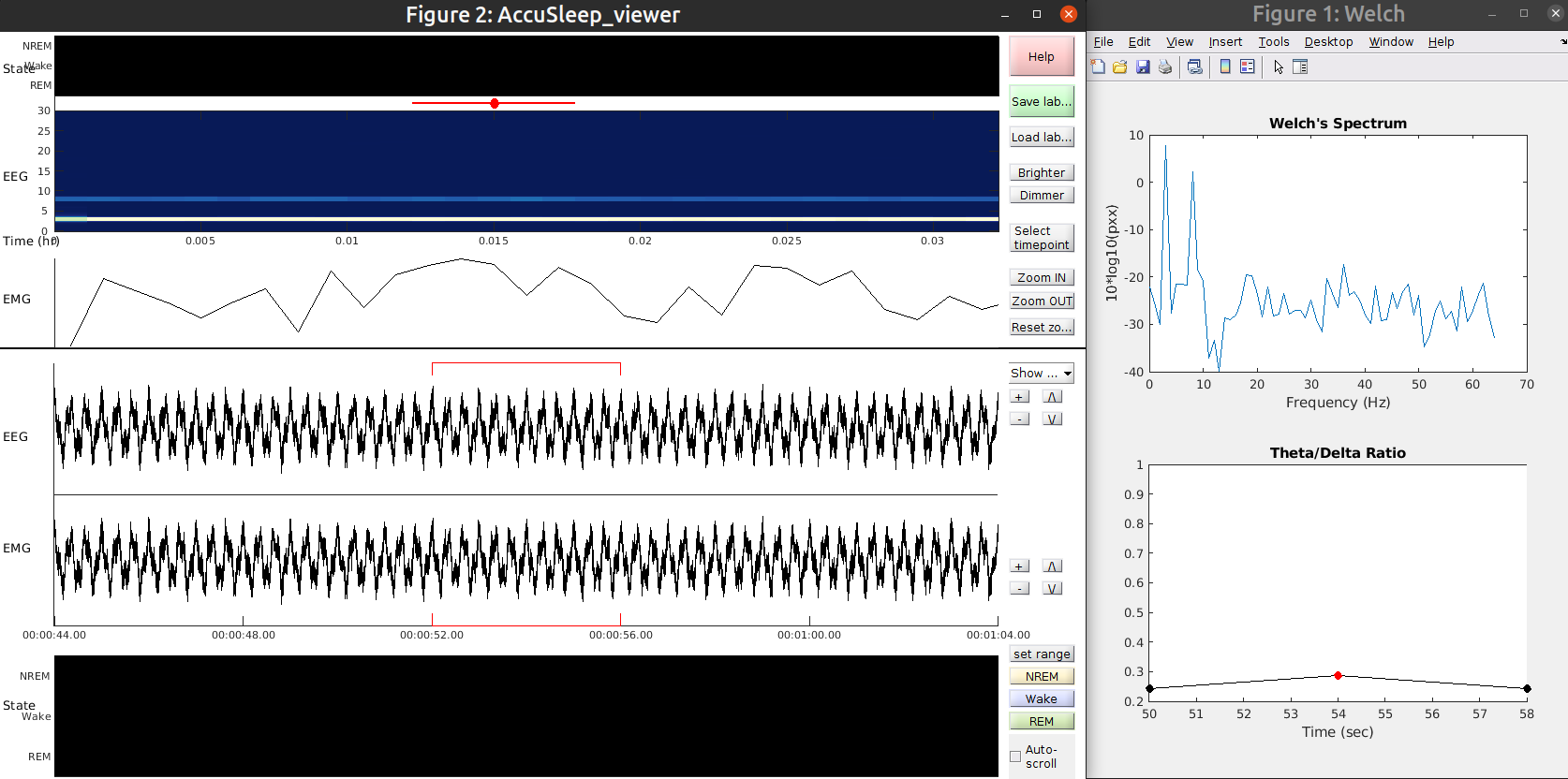Open the Tools menu in Welch window
This screenshot has width=1568, height=779.
coord(1274,42)
